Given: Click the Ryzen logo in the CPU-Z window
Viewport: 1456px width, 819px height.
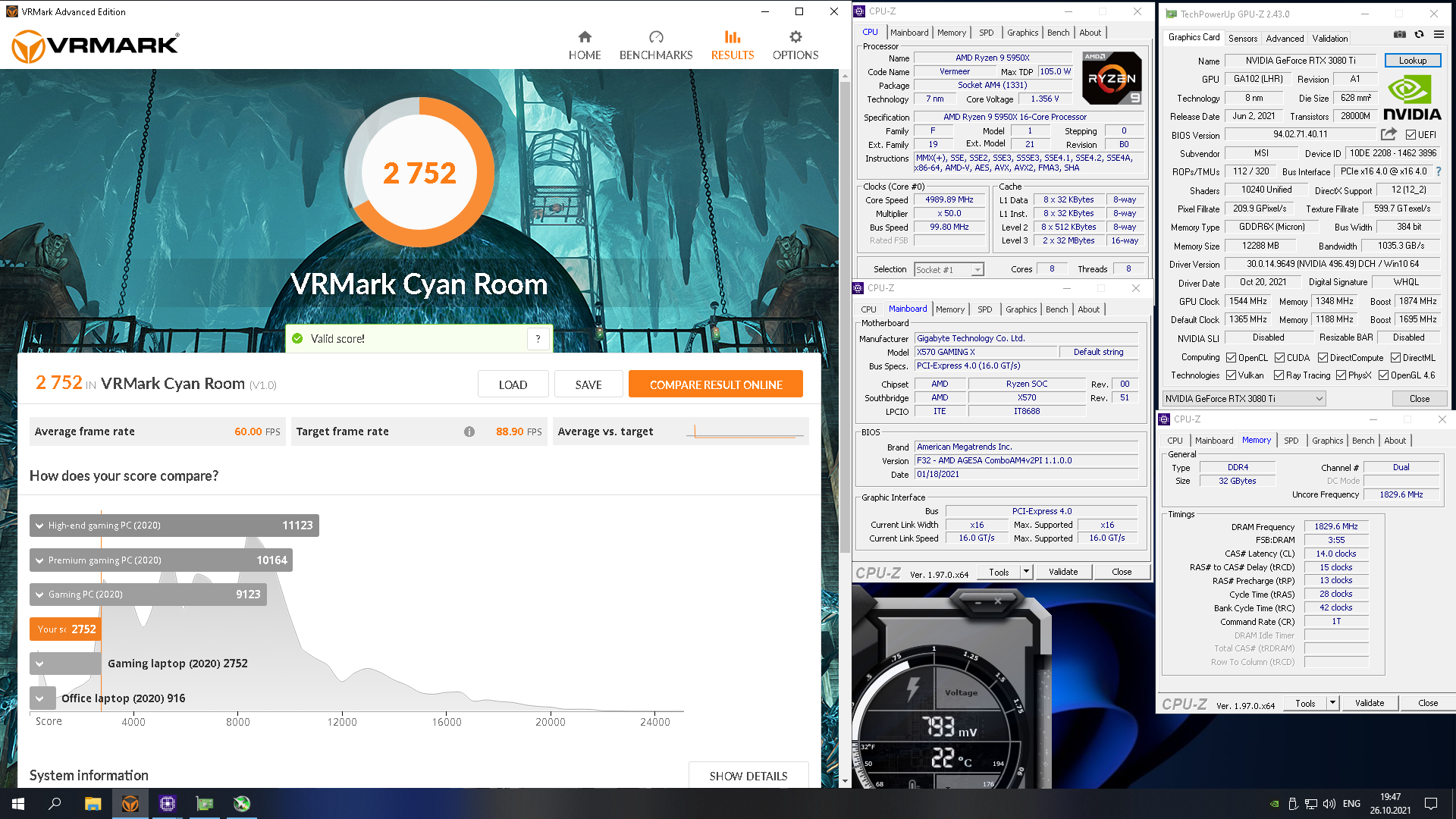Looking at the screenshot, I should (1111, 78).
